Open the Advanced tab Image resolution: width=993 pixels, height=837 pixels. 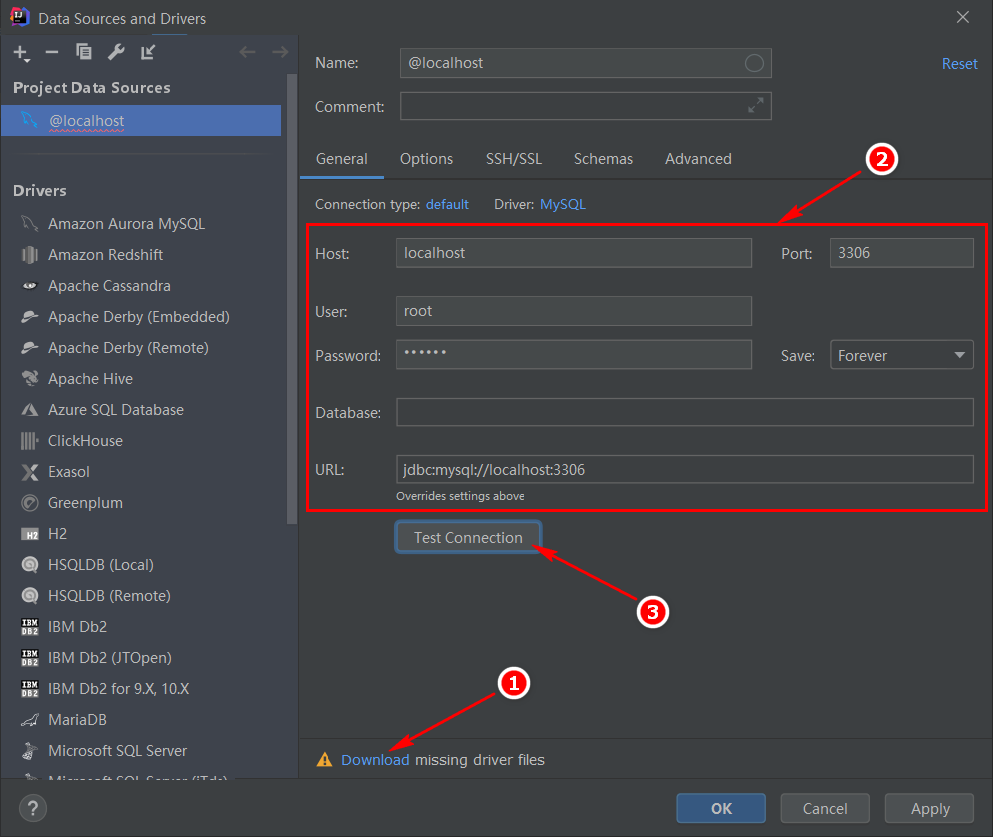(x=698, y=159)
